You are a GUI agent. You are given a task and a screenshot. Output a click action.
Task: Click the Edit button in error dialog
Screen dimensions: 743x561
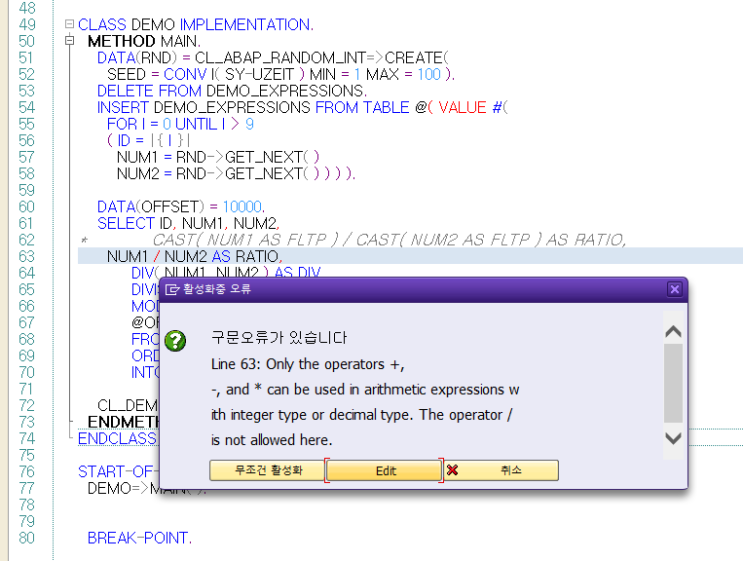point(384,471)
